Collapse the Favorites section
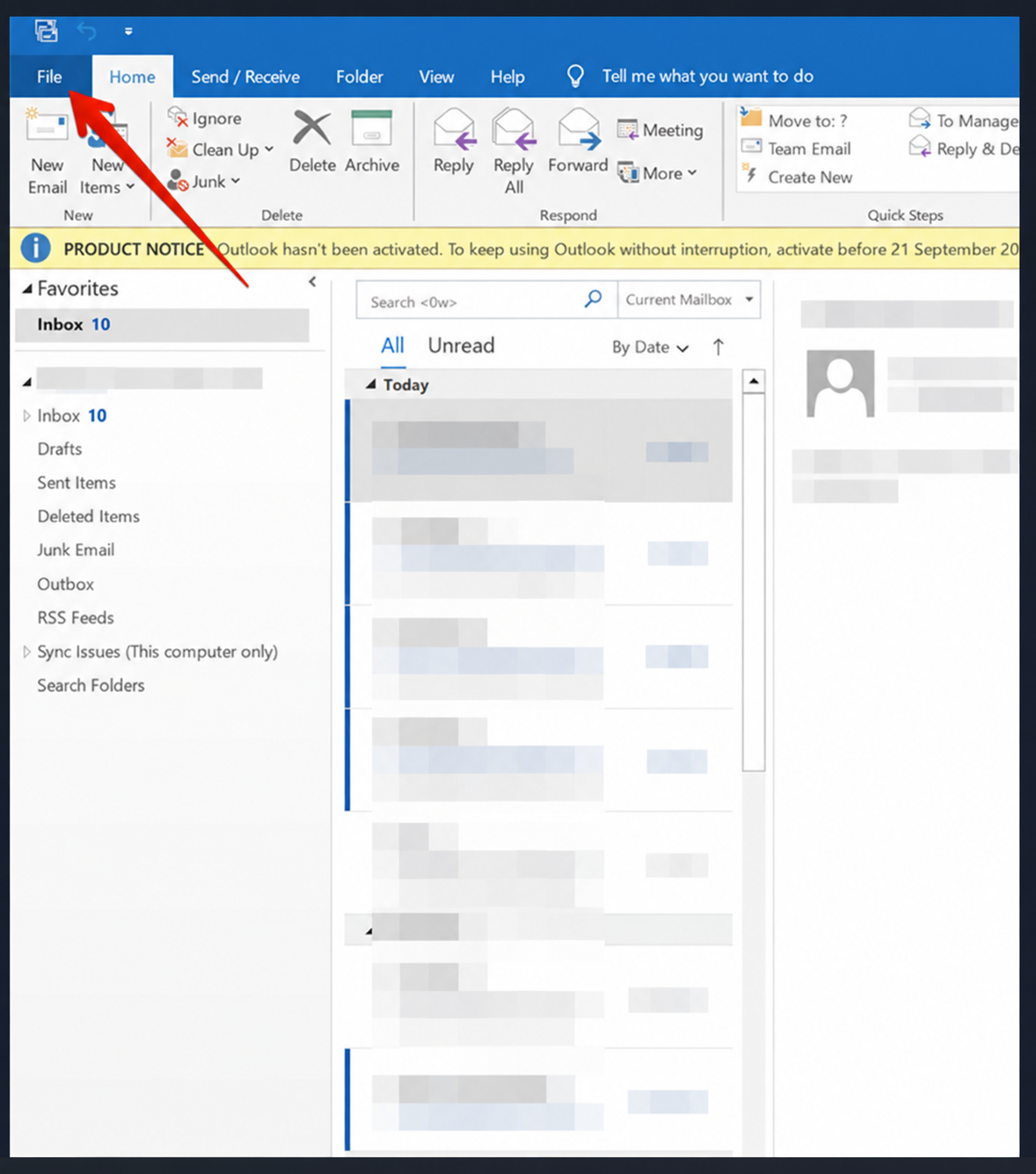 [x=27, y=288]
